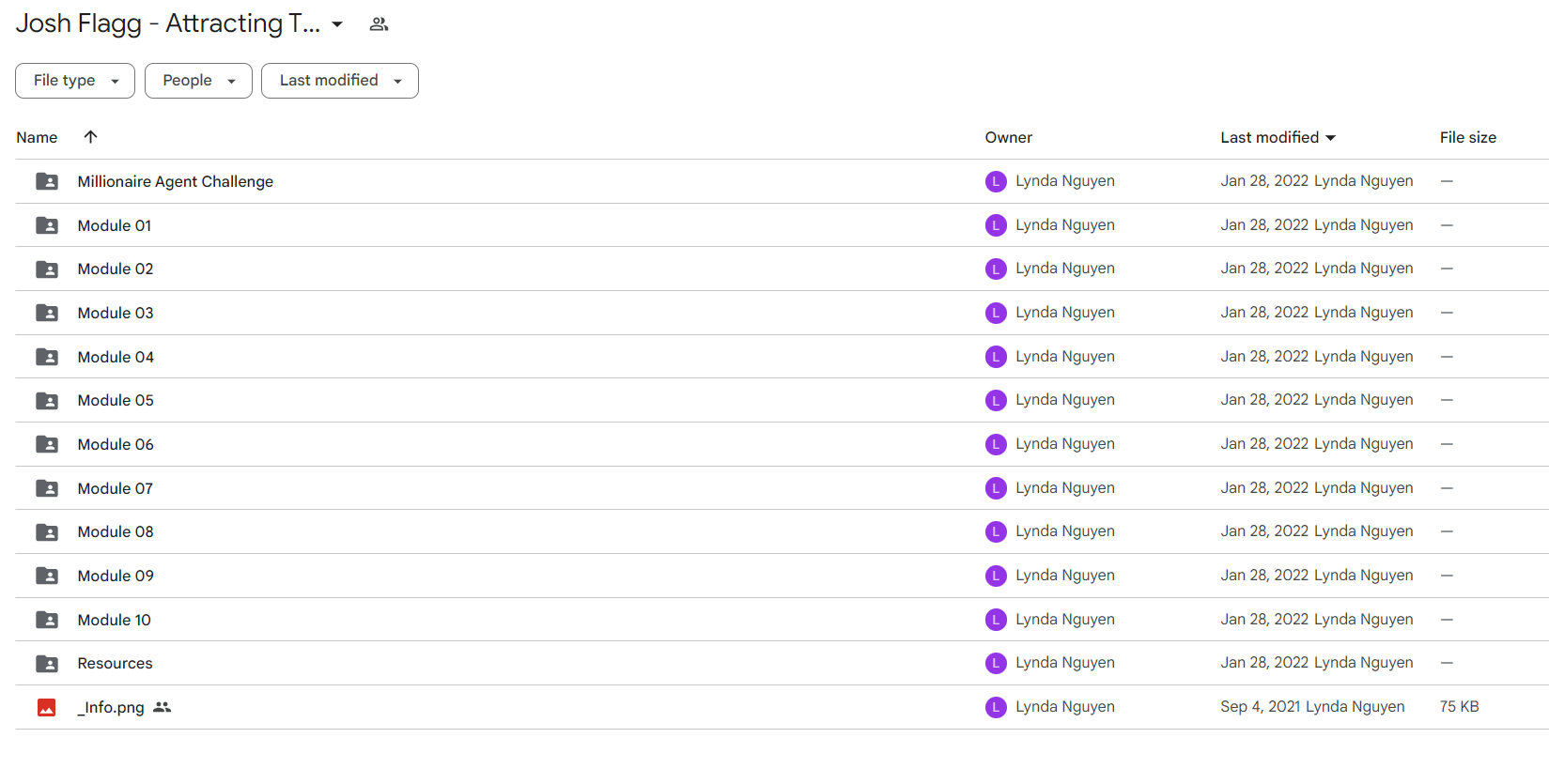Click Lynda Nguyen owner in Module 02 row

tap(1065, 269)
